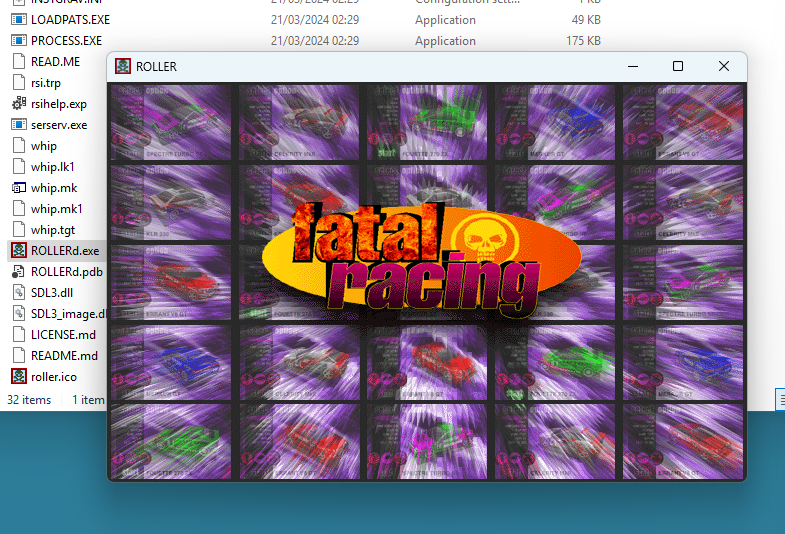The width and height of the screenshot is (785, 534).
Task: Select the ROLLERd.exe skull icon
Action: [x=19, y=250]
